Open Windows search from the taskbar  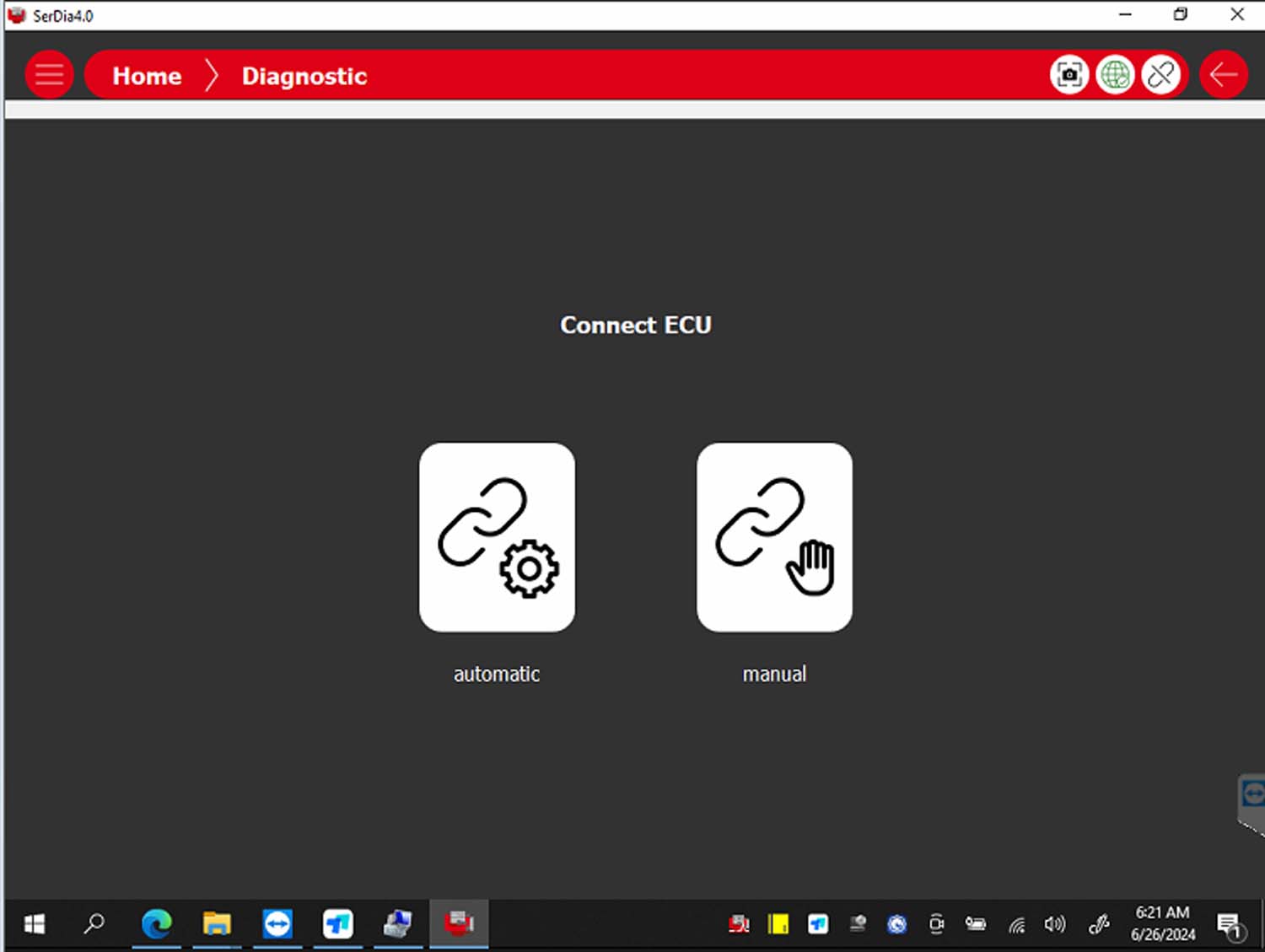(x=94, y=924)
